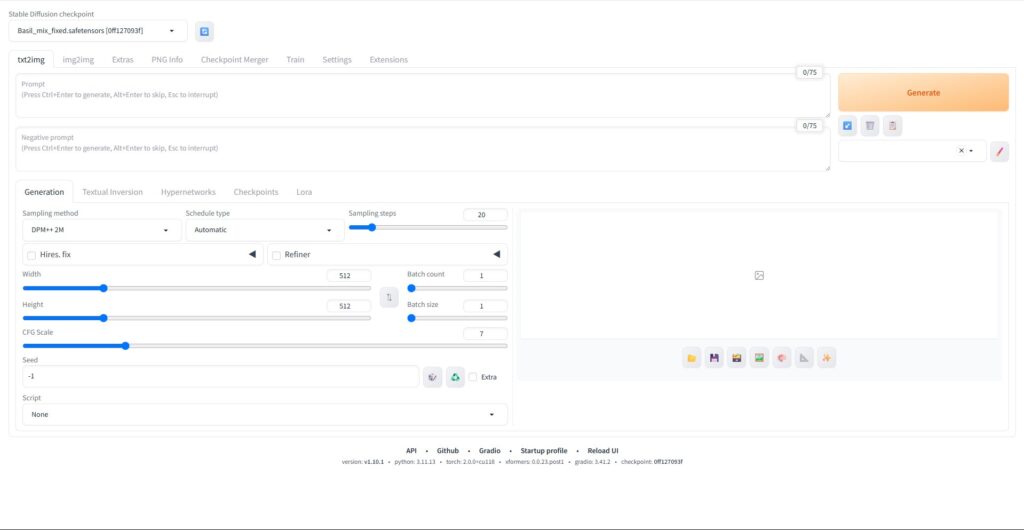
Task: Click the blue arrow read-parameters icon under Generate
Action: point(847,125)
